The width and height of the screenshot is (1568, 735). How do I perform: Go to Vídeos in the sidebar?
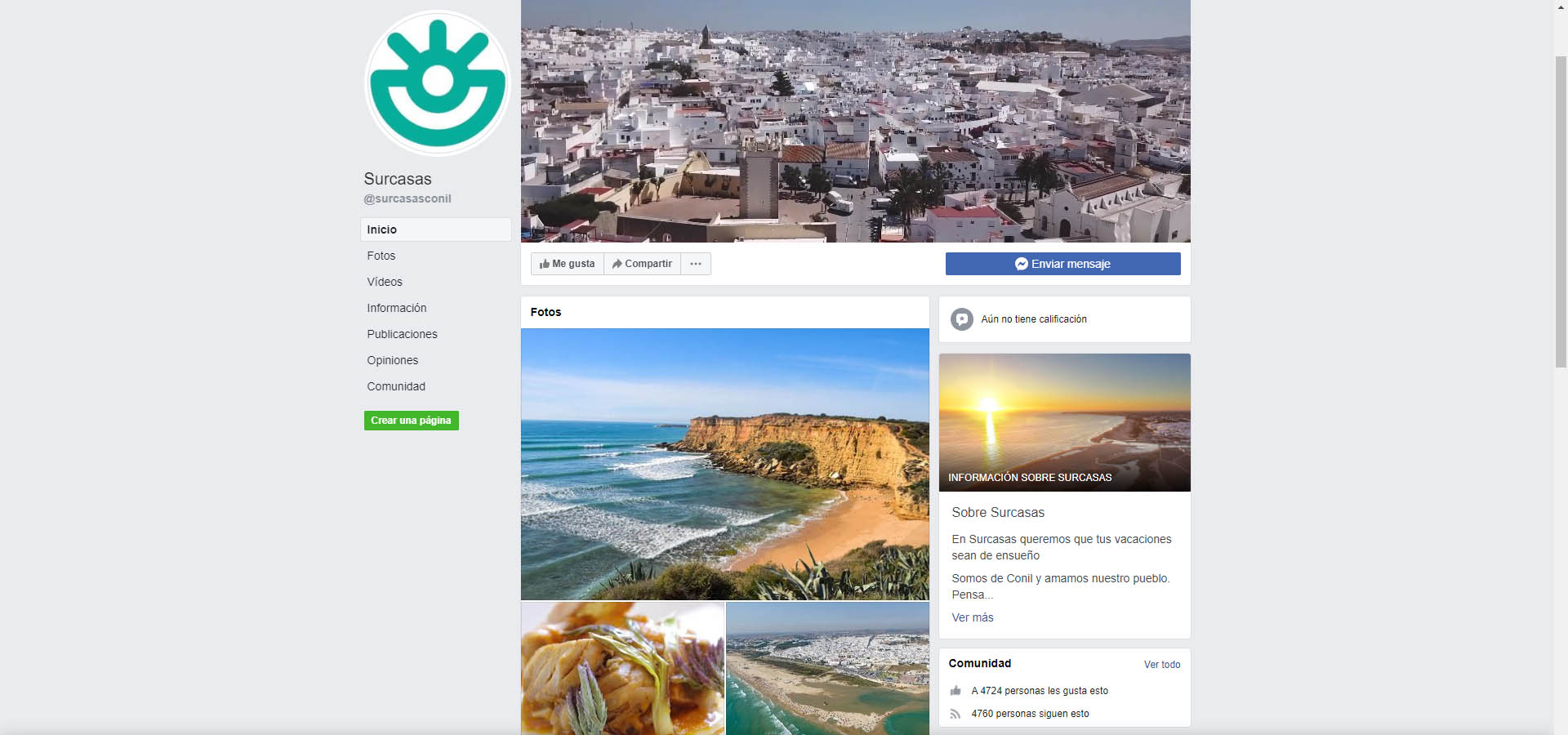385,282
